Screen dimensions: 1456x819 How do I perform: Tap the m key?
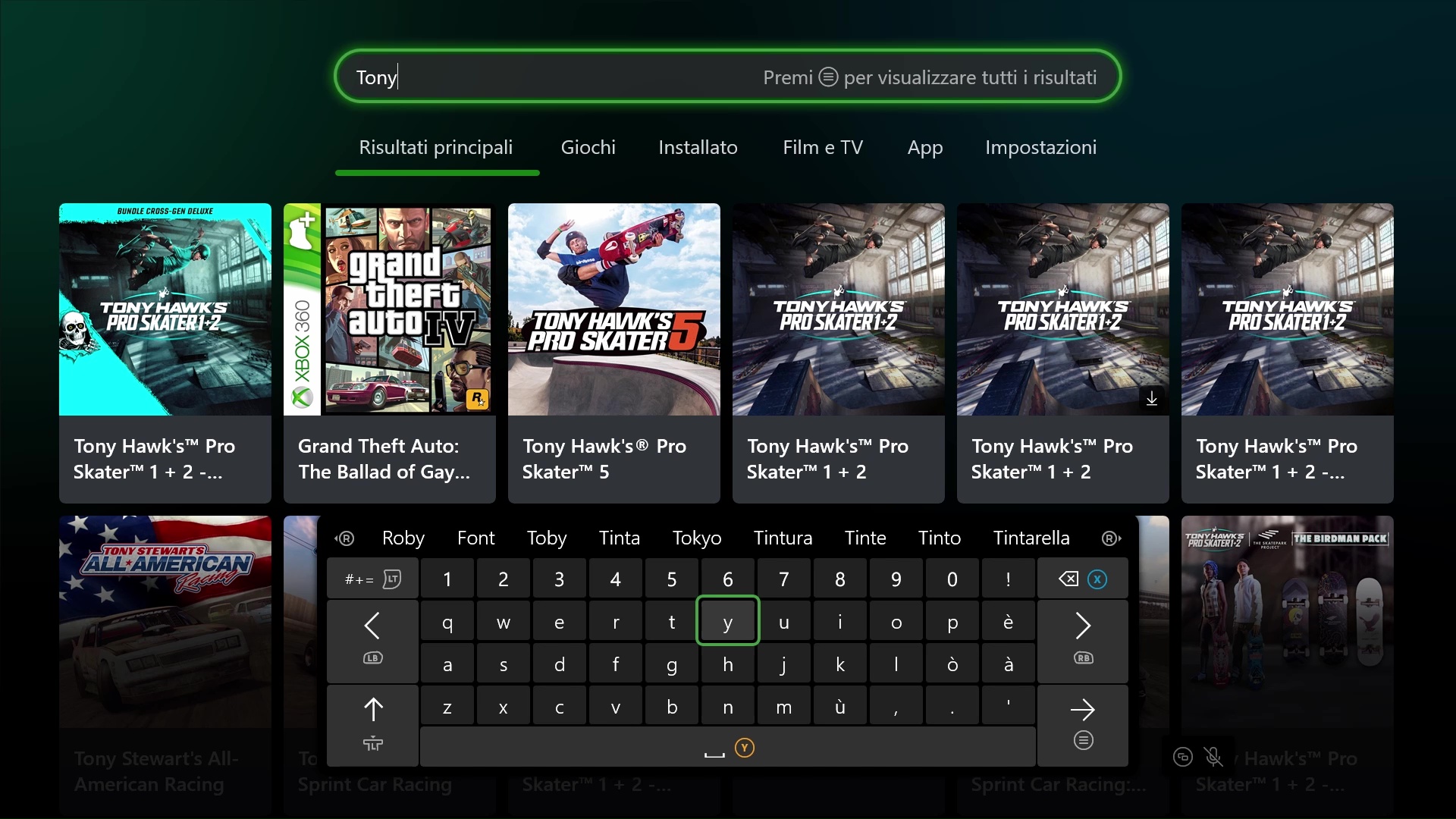click(x=784, y=707)
